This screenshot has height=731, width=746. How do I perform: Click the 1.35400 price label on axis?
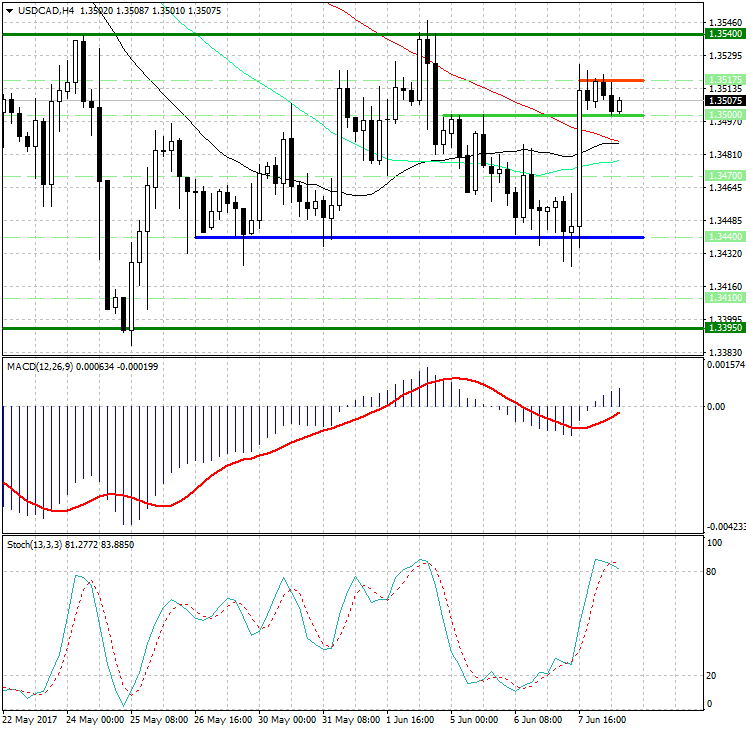(x=724, y=34)
